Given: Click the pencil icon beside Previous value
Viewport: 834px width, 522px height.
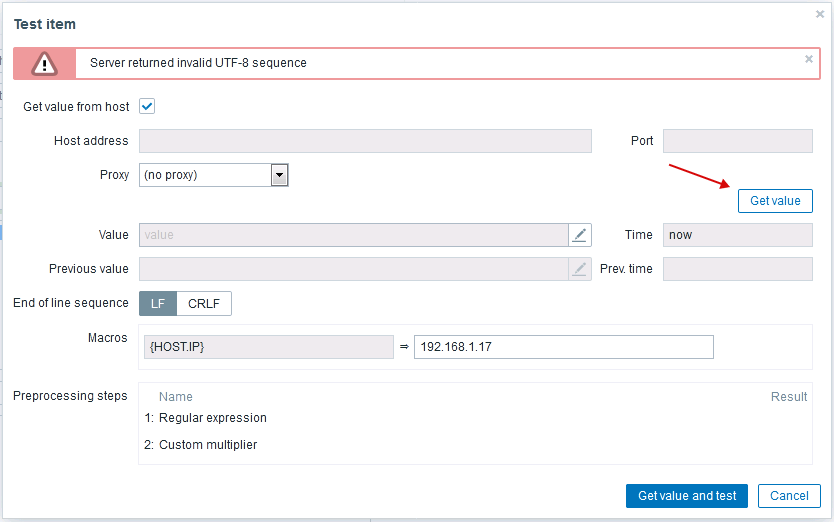Looking at the screenshot, I should point(580,269).
